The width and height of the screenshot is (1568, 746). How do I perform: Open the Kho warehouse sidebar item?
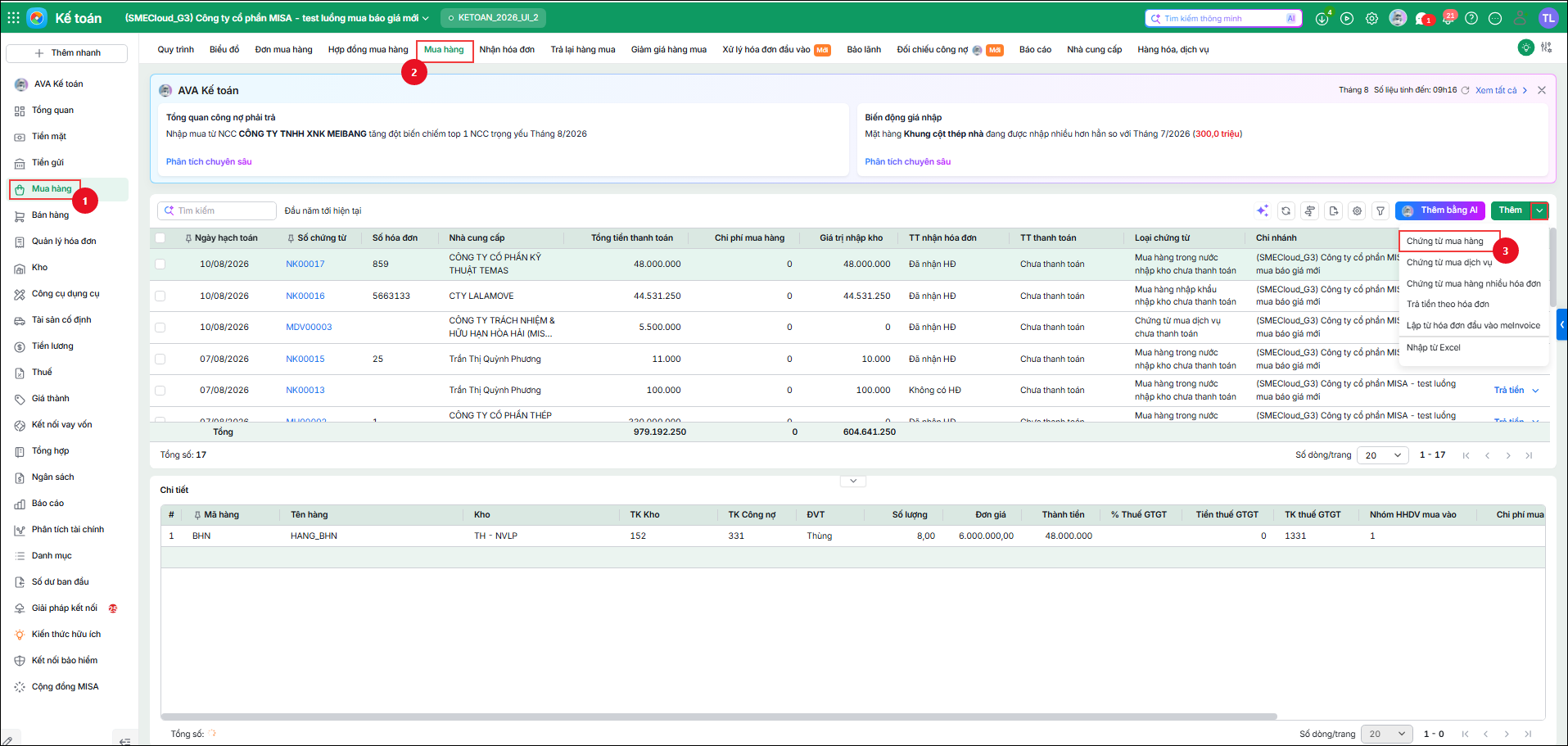click(x=39, y=268)
